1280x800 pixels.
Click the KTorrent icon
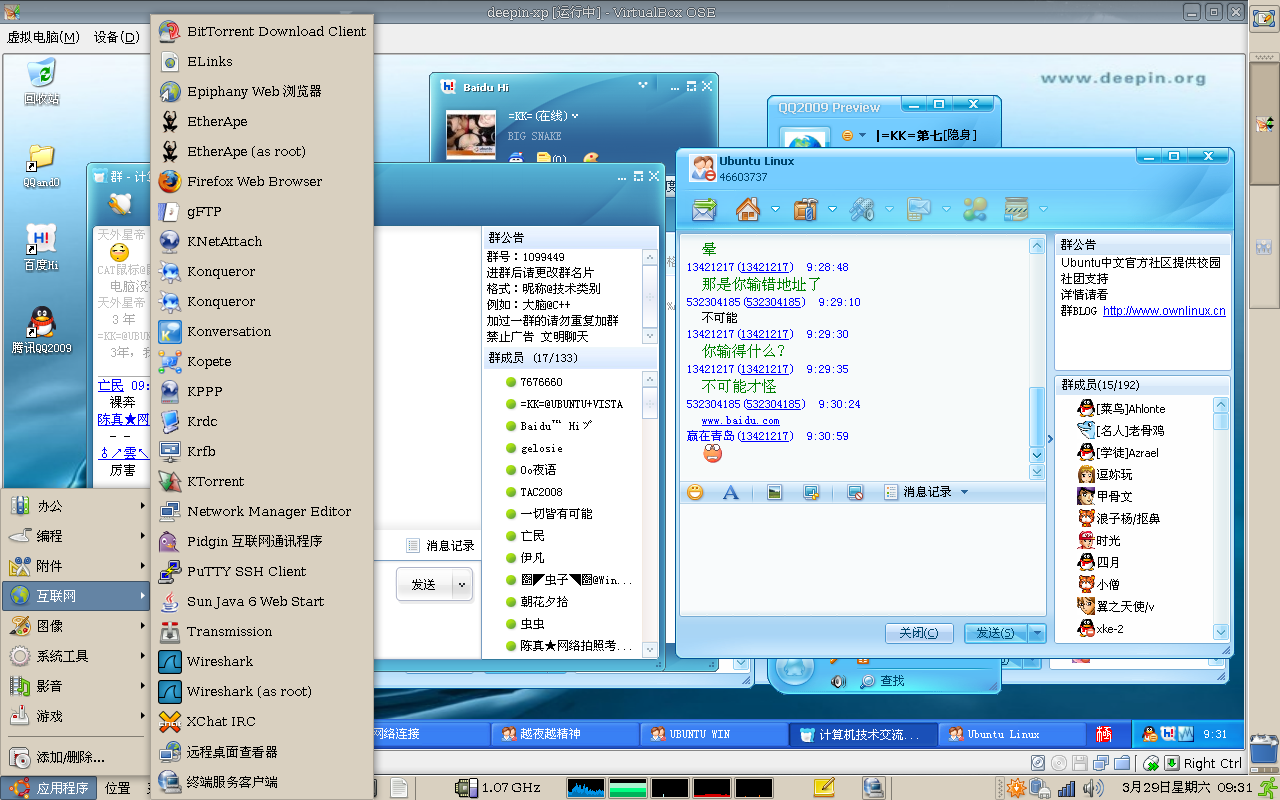coord(170,481)
